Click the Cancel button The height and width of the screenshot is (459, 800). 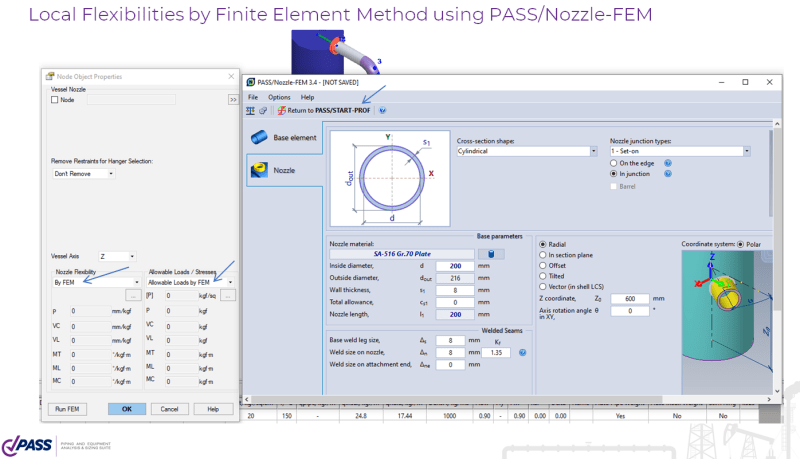[x=169, y=409]
